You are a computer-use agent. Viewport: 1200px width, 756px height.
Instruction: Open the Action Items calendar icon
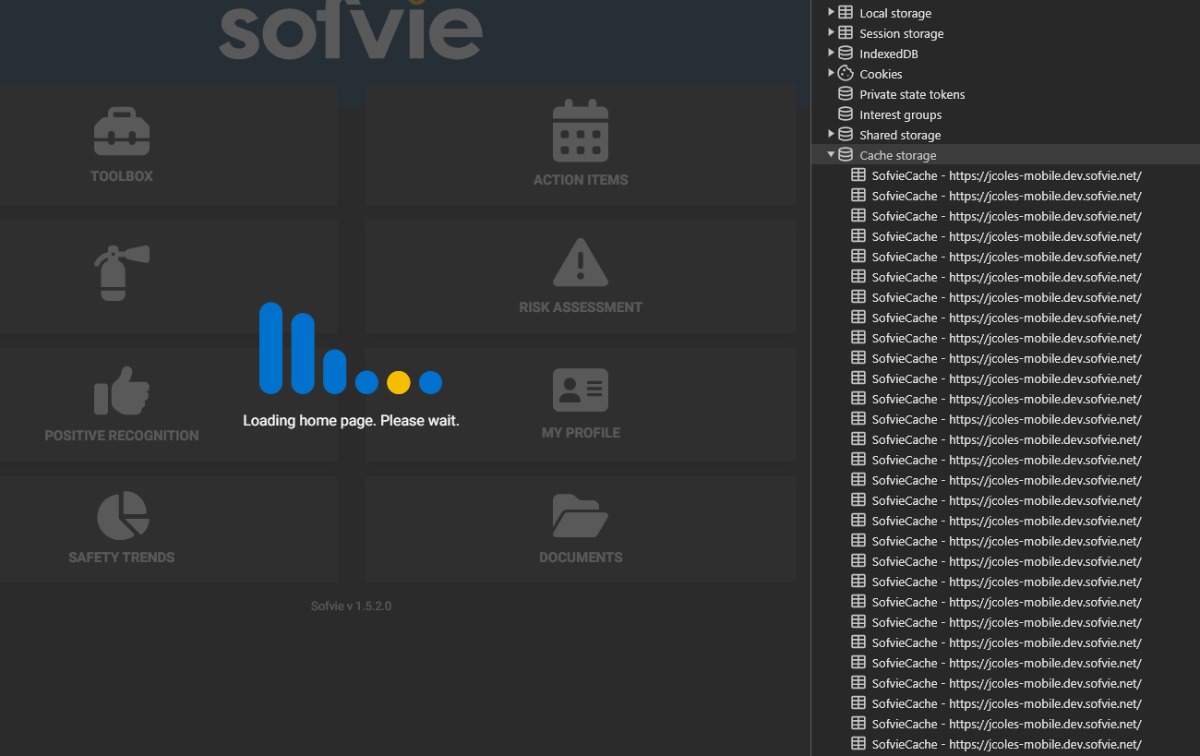tap(581, 131)
